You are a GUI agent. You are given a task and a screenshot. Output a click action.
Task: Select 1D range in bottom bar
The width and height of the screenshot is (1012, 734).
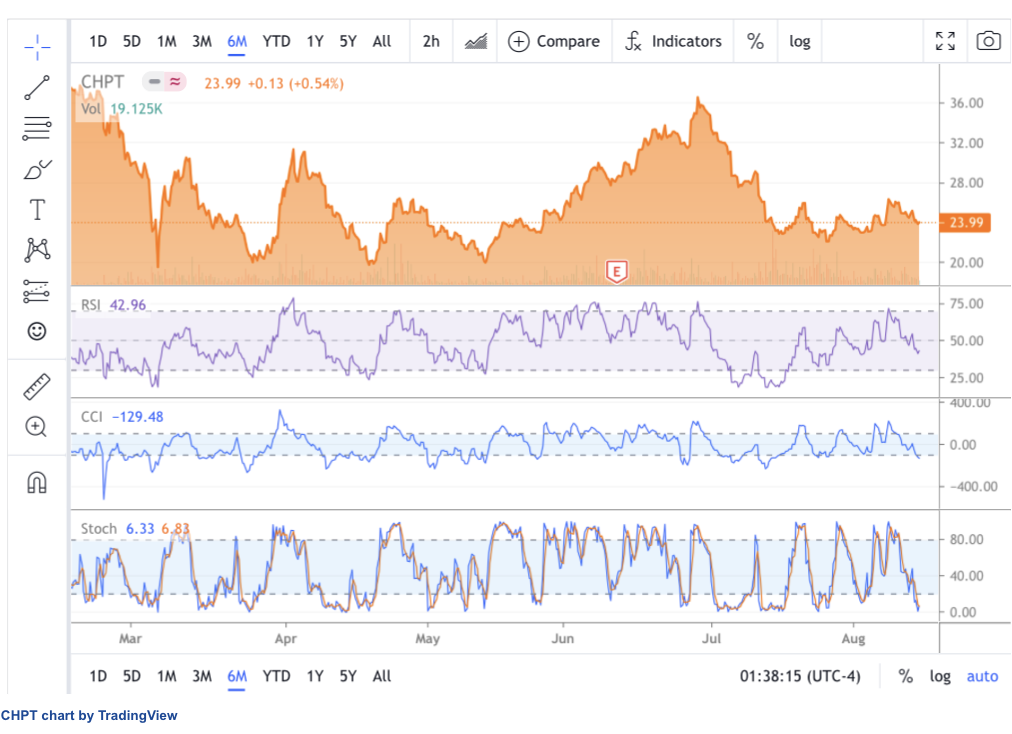(x=98, y=676)
